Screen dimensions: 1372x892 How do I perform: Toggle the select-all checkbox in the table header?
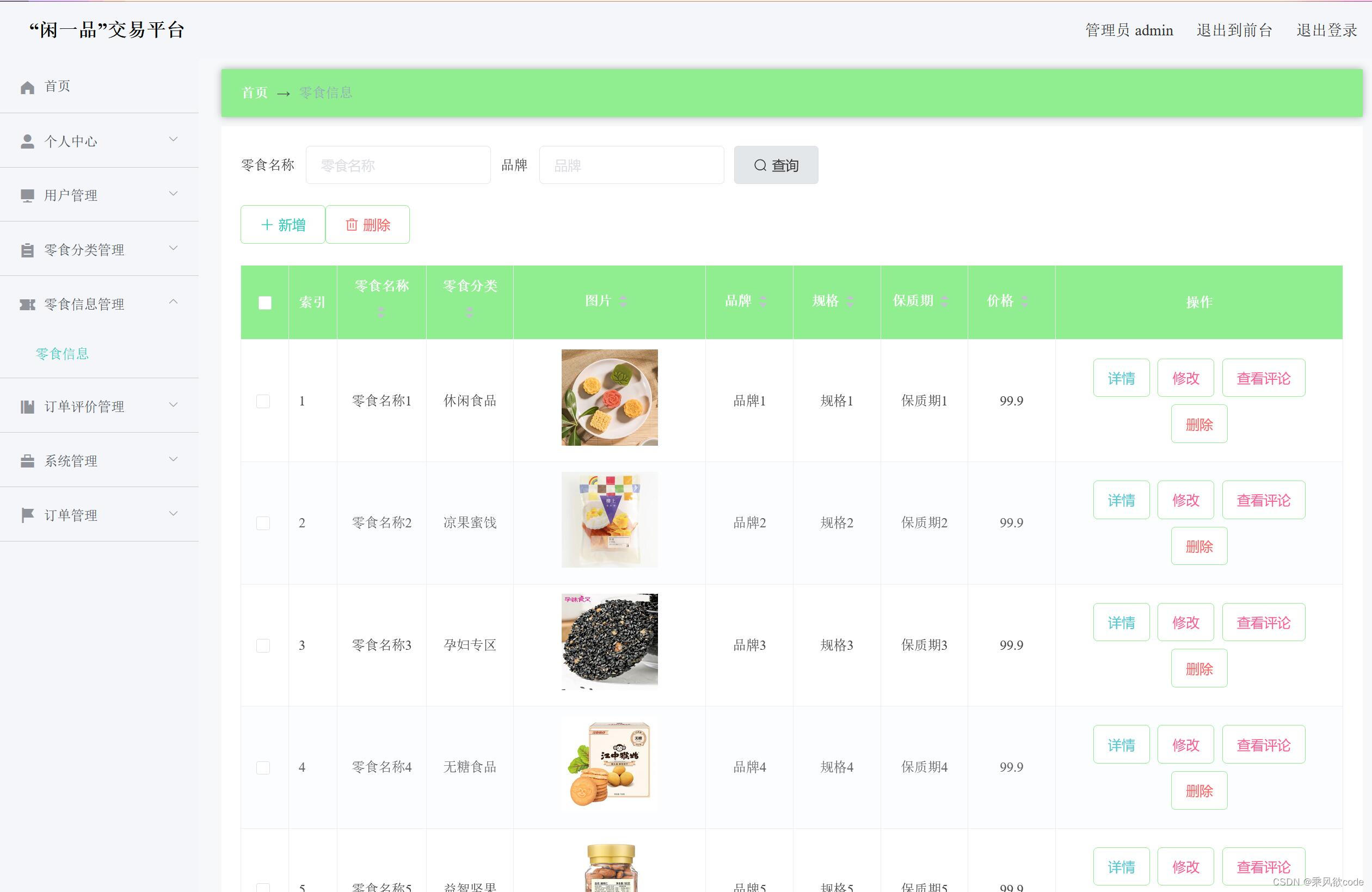click(x=264, y=302)
